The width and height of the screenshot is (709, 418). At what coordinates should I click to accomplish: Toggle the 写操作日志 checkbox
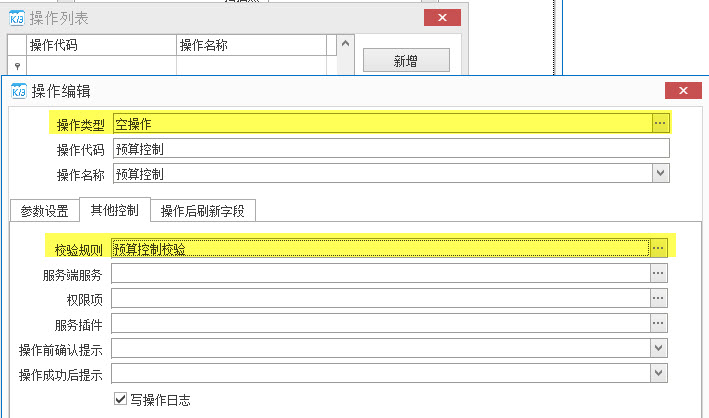[x=121, y=399]
